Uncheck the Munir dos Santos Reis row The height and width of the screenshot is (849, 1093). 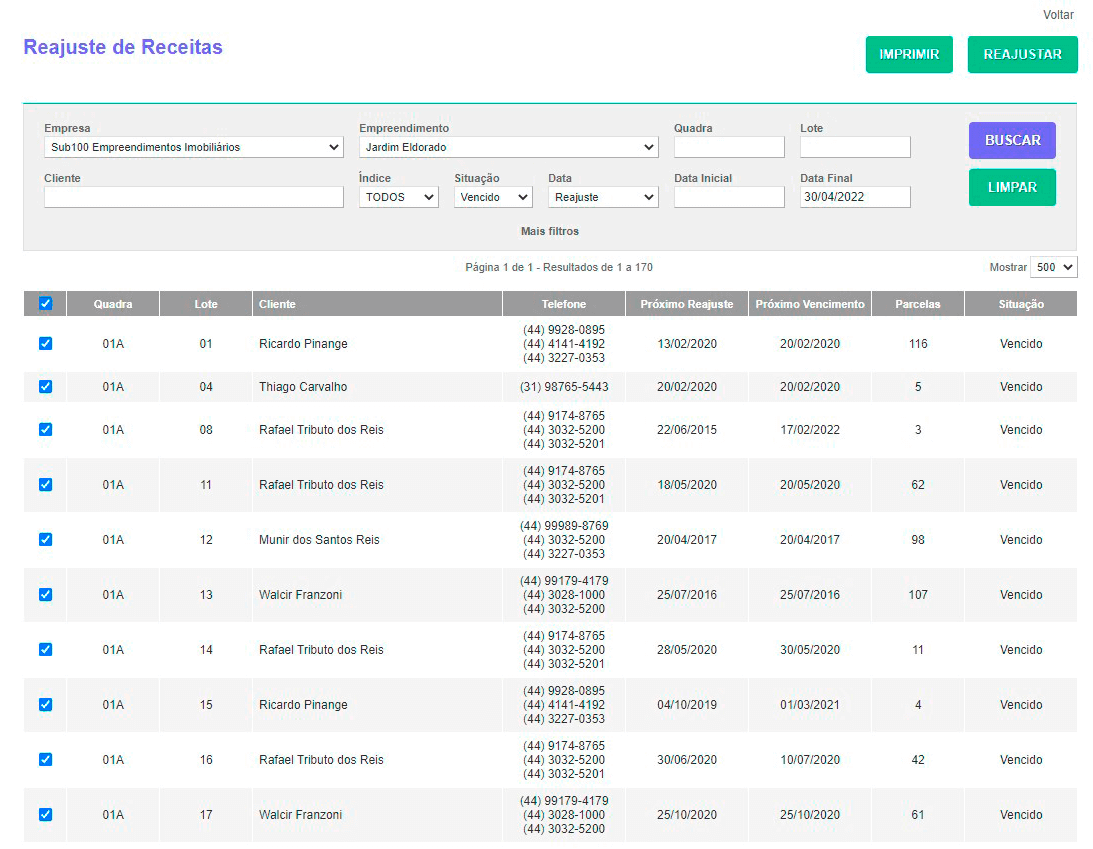coord(45,540)
